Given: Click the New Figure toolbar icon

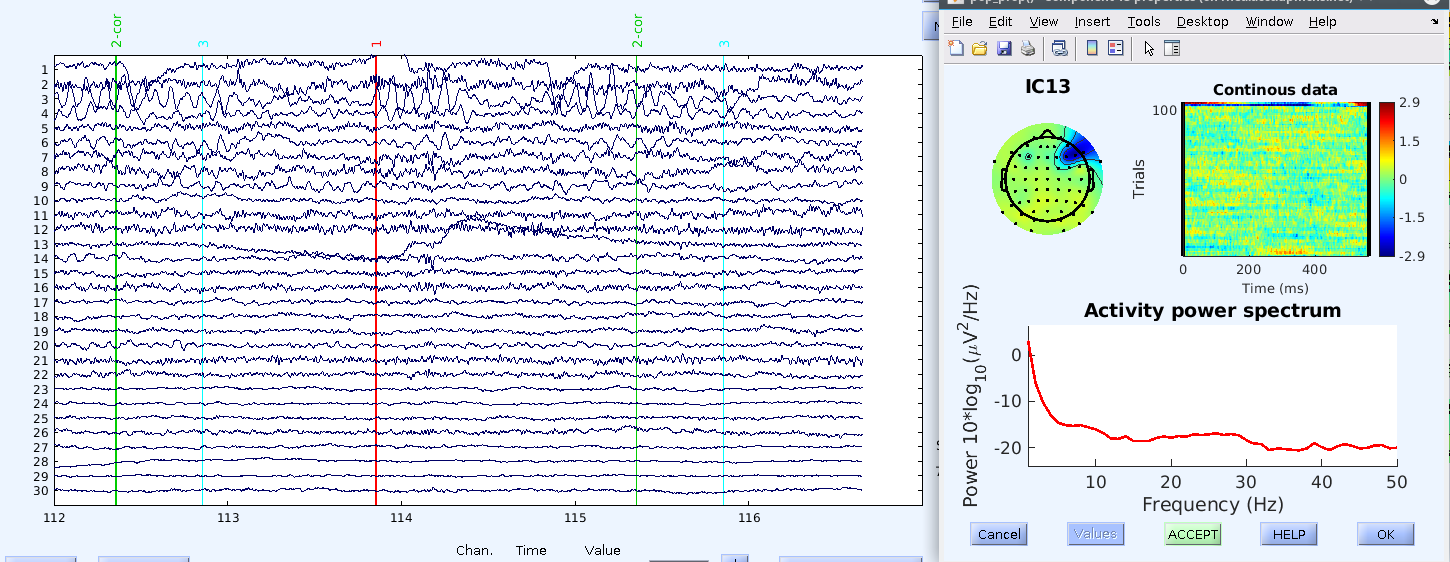Looking at the screenshot, I should (x=956, y=48).
